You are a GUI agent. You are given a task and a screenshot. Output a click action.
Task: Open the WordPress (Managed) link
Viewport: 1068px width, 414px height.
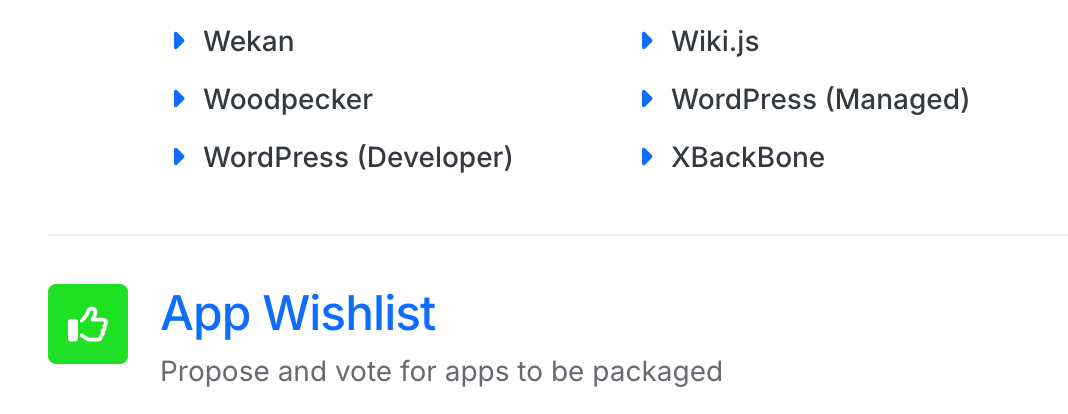click(x=820, y=100)
